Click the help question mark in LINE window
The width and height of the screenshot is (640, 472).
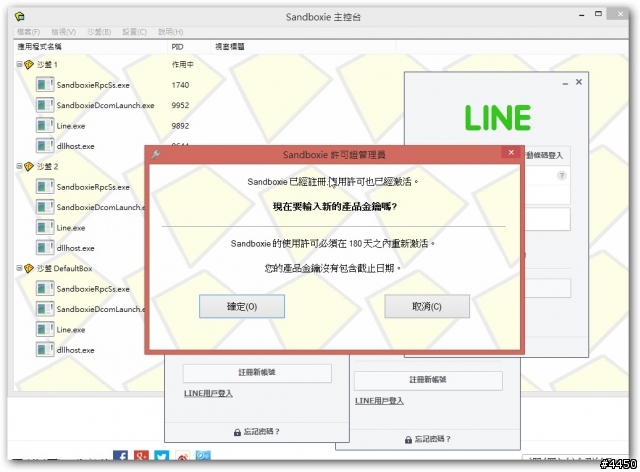(562, 176)
